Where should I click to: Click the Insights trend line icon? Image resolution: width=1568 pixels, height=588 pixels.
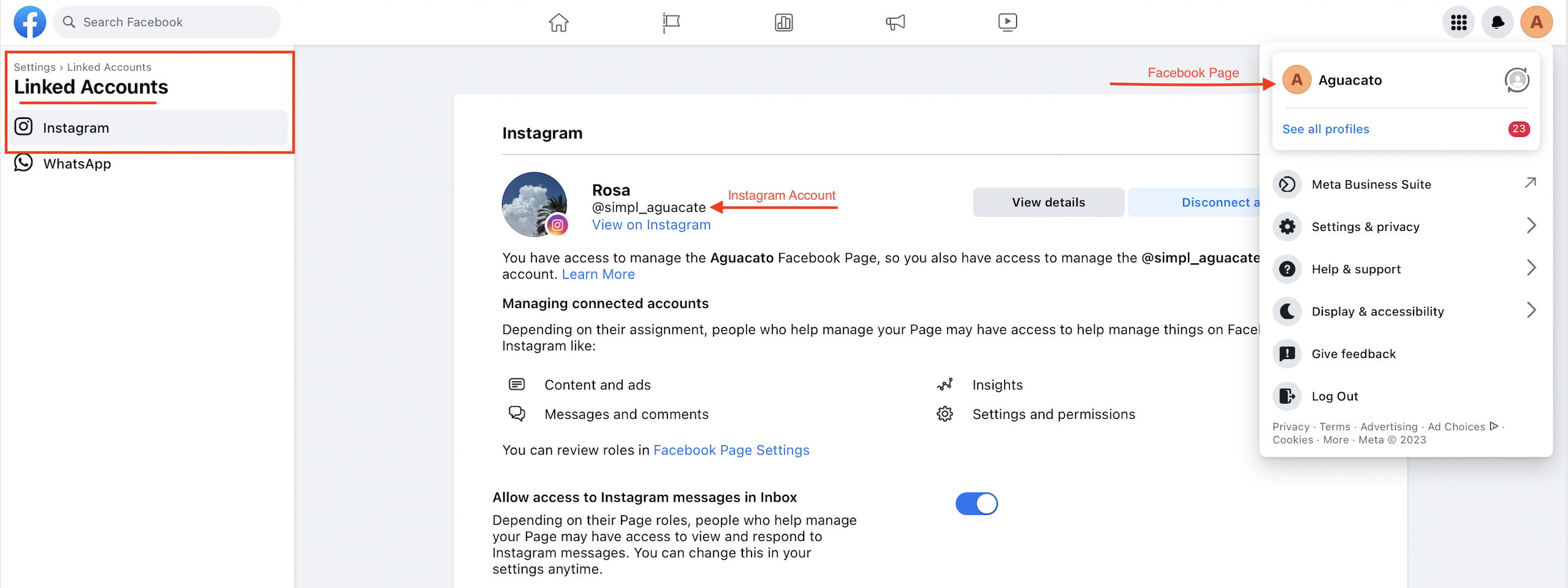[945, 384]
